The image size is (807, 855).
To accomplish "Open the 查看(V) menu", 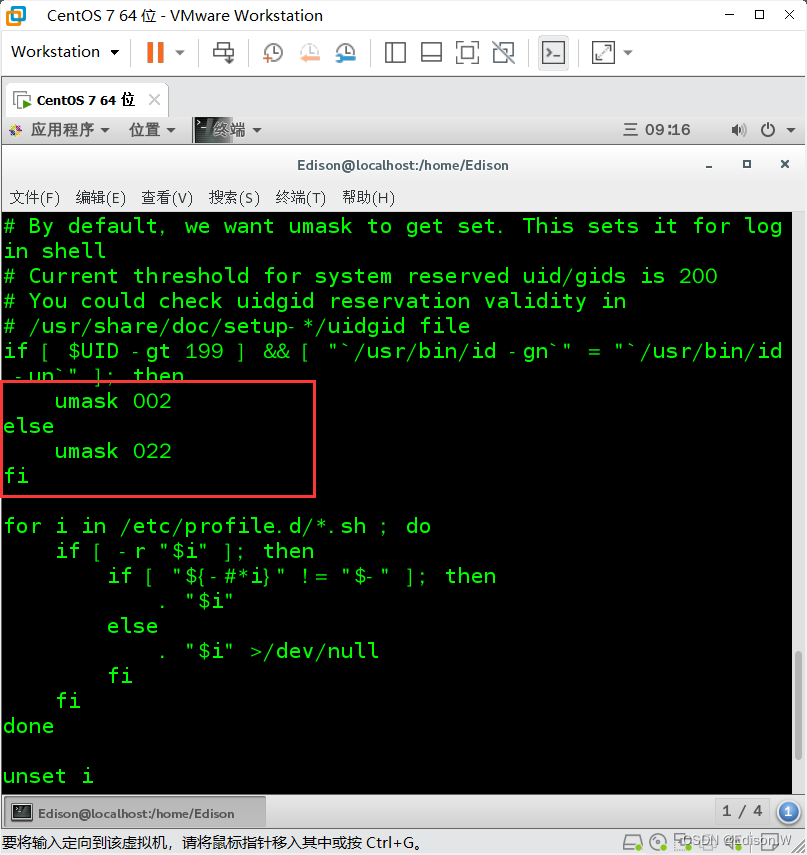I will [x=167, y=197].
